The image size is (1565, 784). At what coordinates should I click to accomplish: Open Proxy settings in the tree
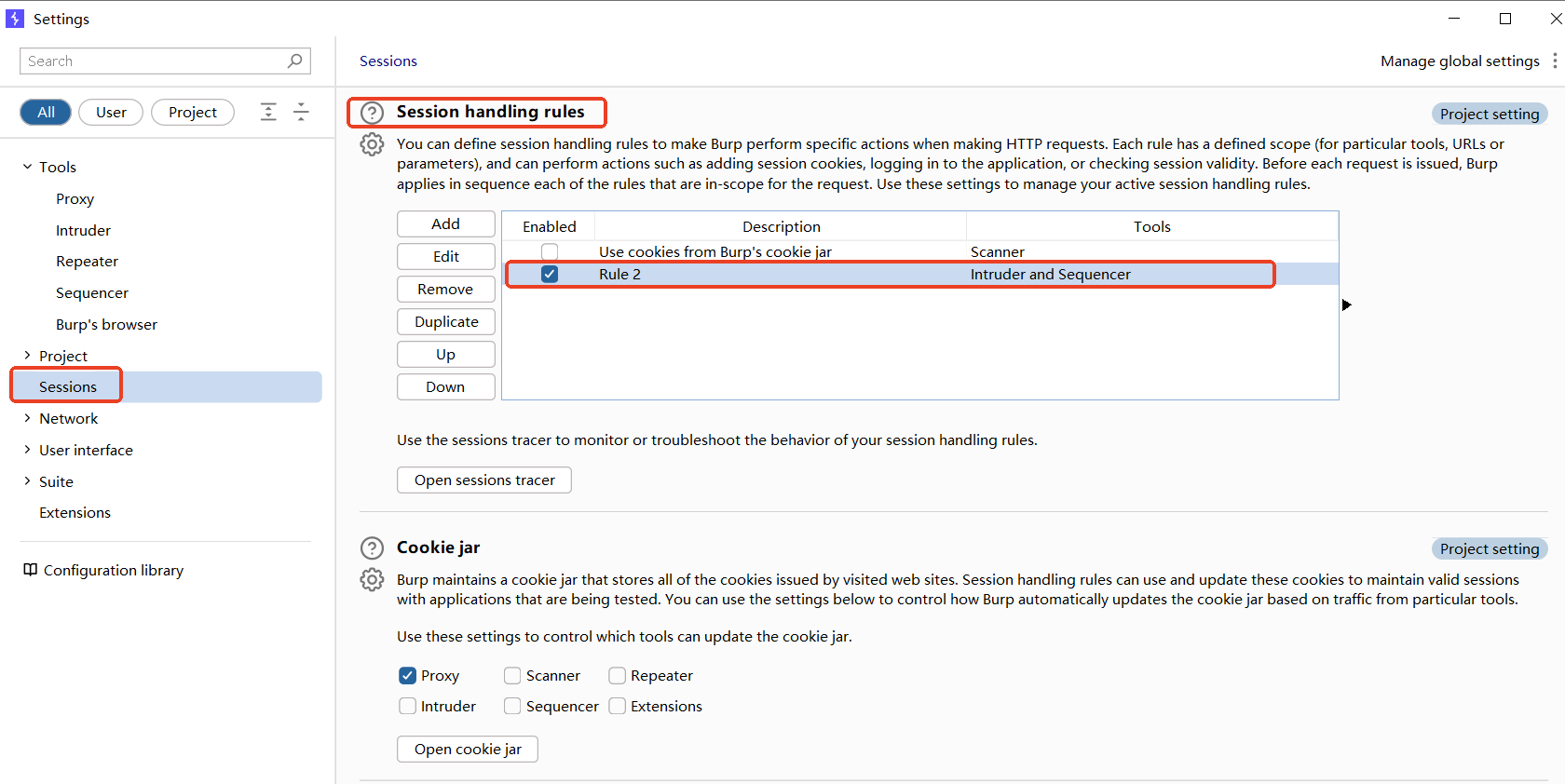(x=75, y=198)
